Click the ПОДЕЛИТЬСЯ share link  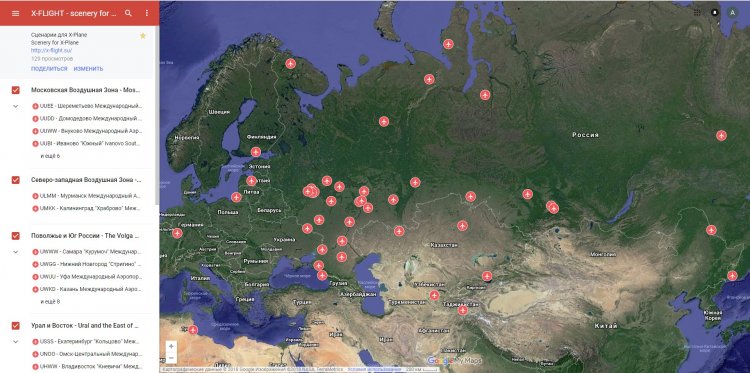tap(49, 68)
